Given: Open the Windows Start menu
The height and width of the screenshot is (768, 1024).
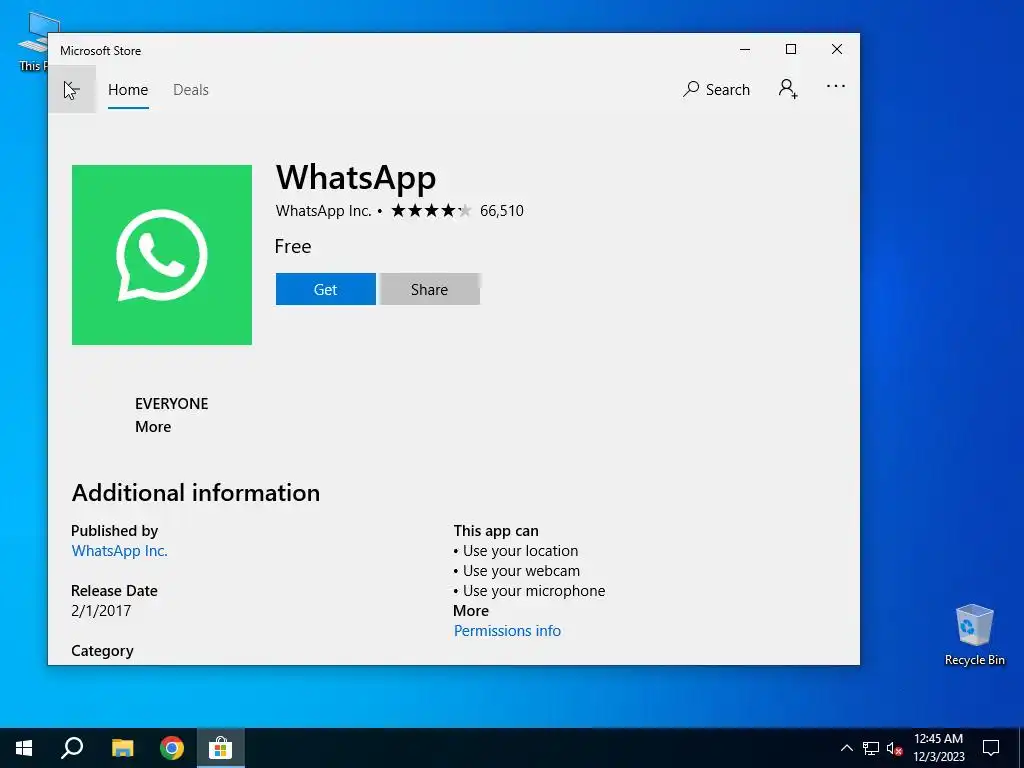Looking at the screenshot, I should click(x=24, y=748).
